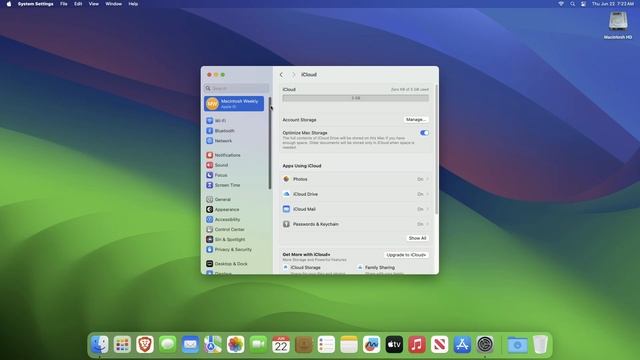Open Wi-Fi status in menu bar

pos(561,4)
